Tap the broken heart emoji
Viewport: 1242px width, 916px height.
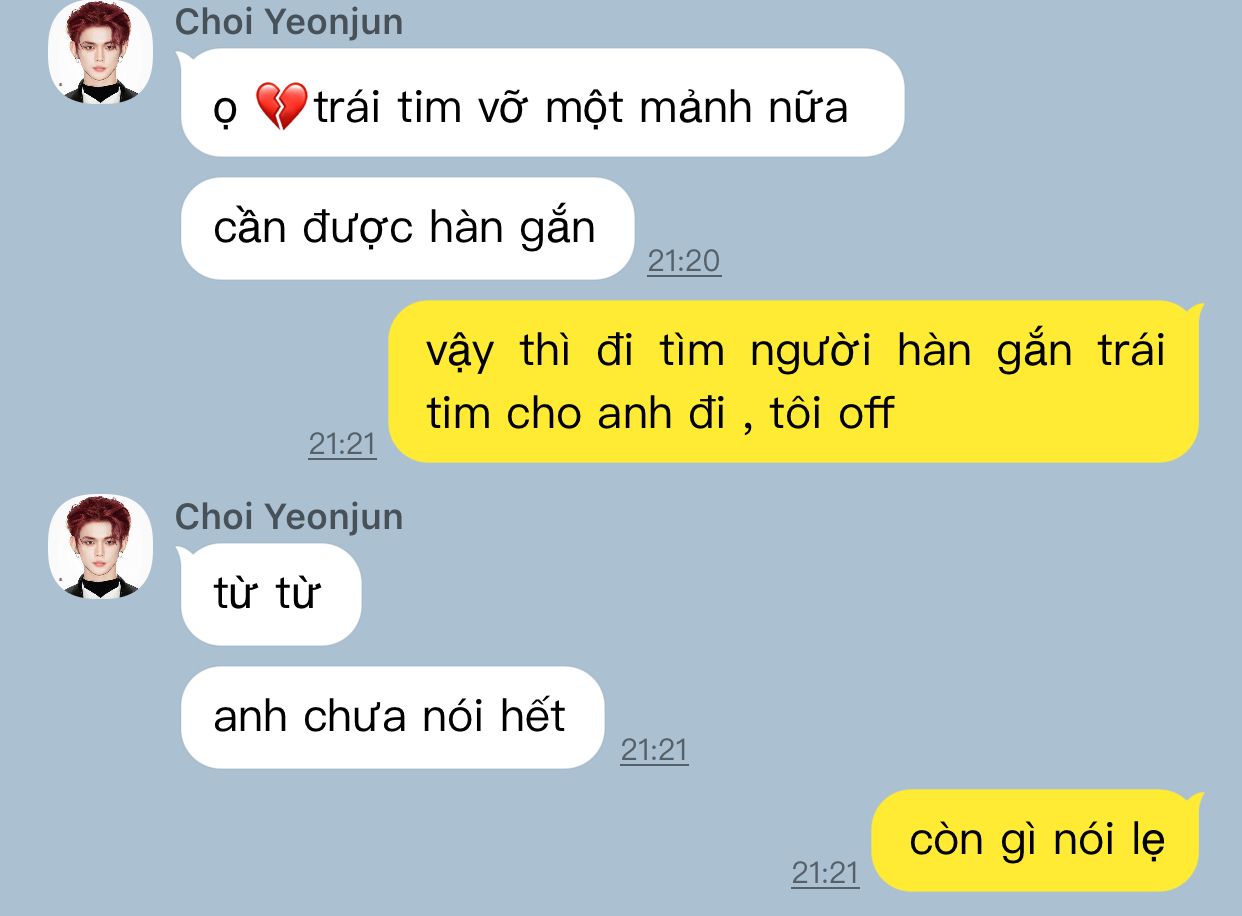point(281,106)
